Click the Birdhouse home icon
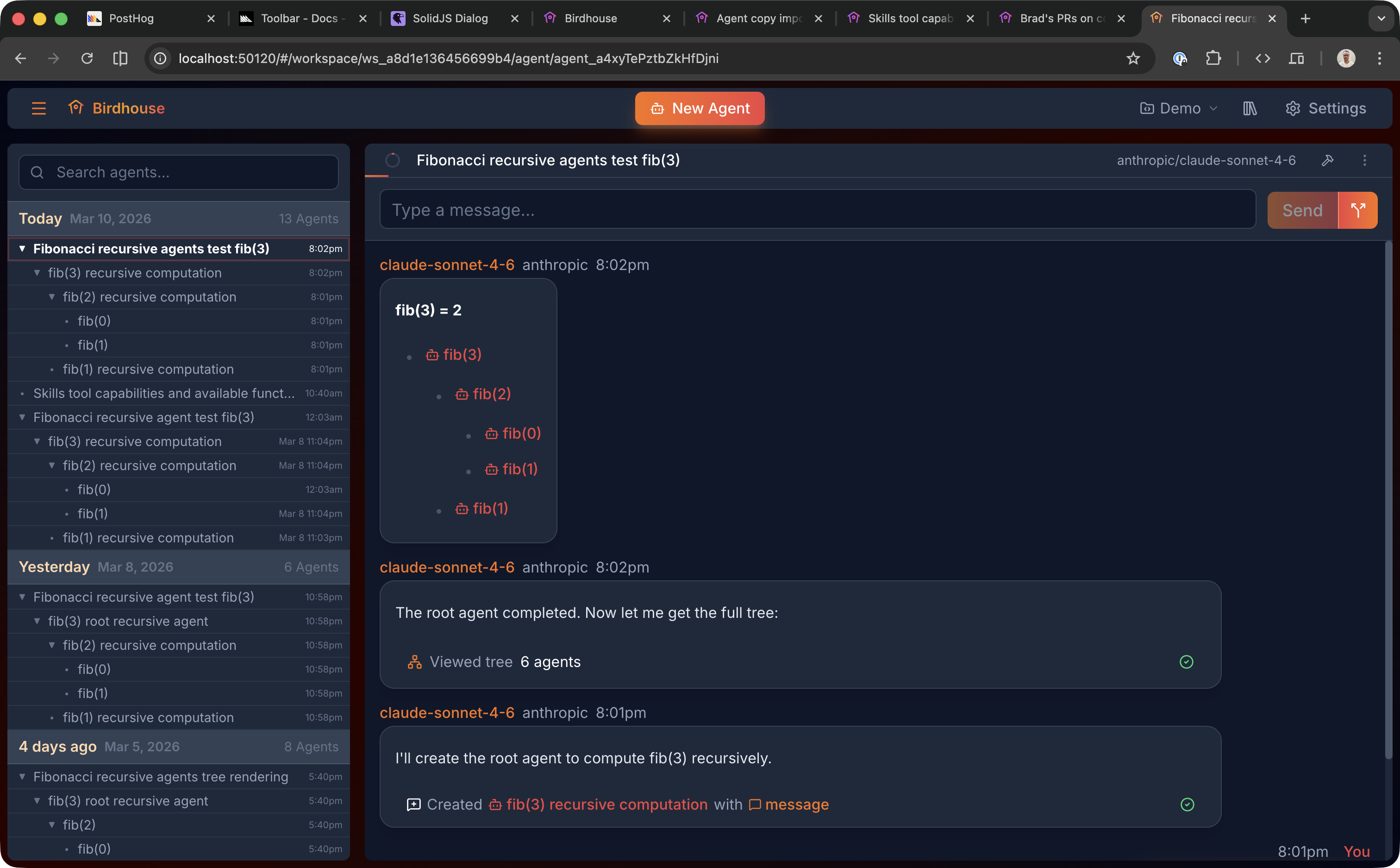This screenshot has width=1400, height=868. [77, 107]
